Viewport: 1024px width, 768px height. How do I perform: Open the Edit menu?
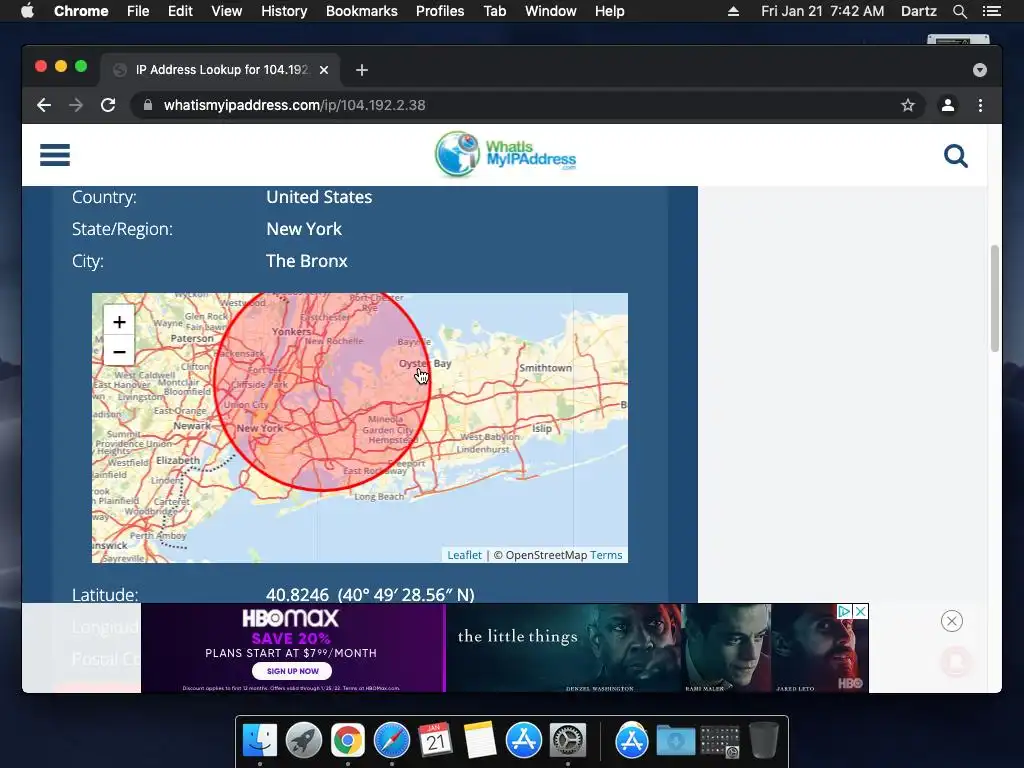click(x=180, y=11)
